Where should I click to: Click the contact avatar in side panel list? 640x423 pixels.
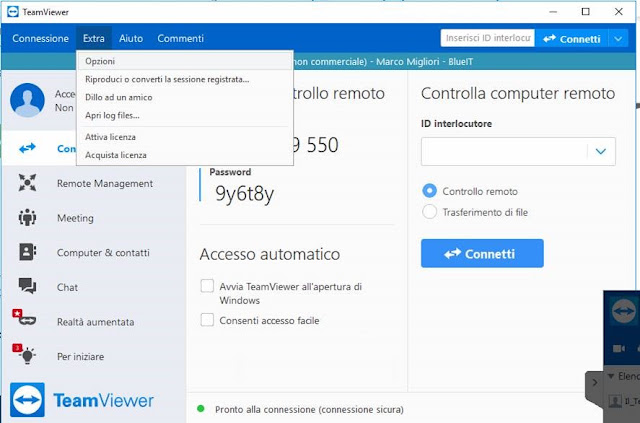[x=615, y=401]
